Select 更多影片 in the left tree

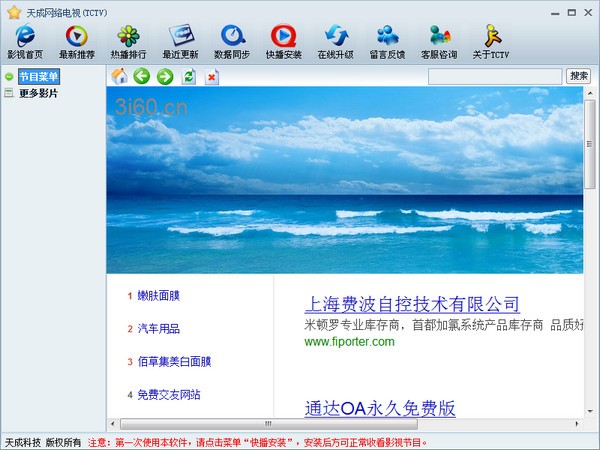[38, 93]
